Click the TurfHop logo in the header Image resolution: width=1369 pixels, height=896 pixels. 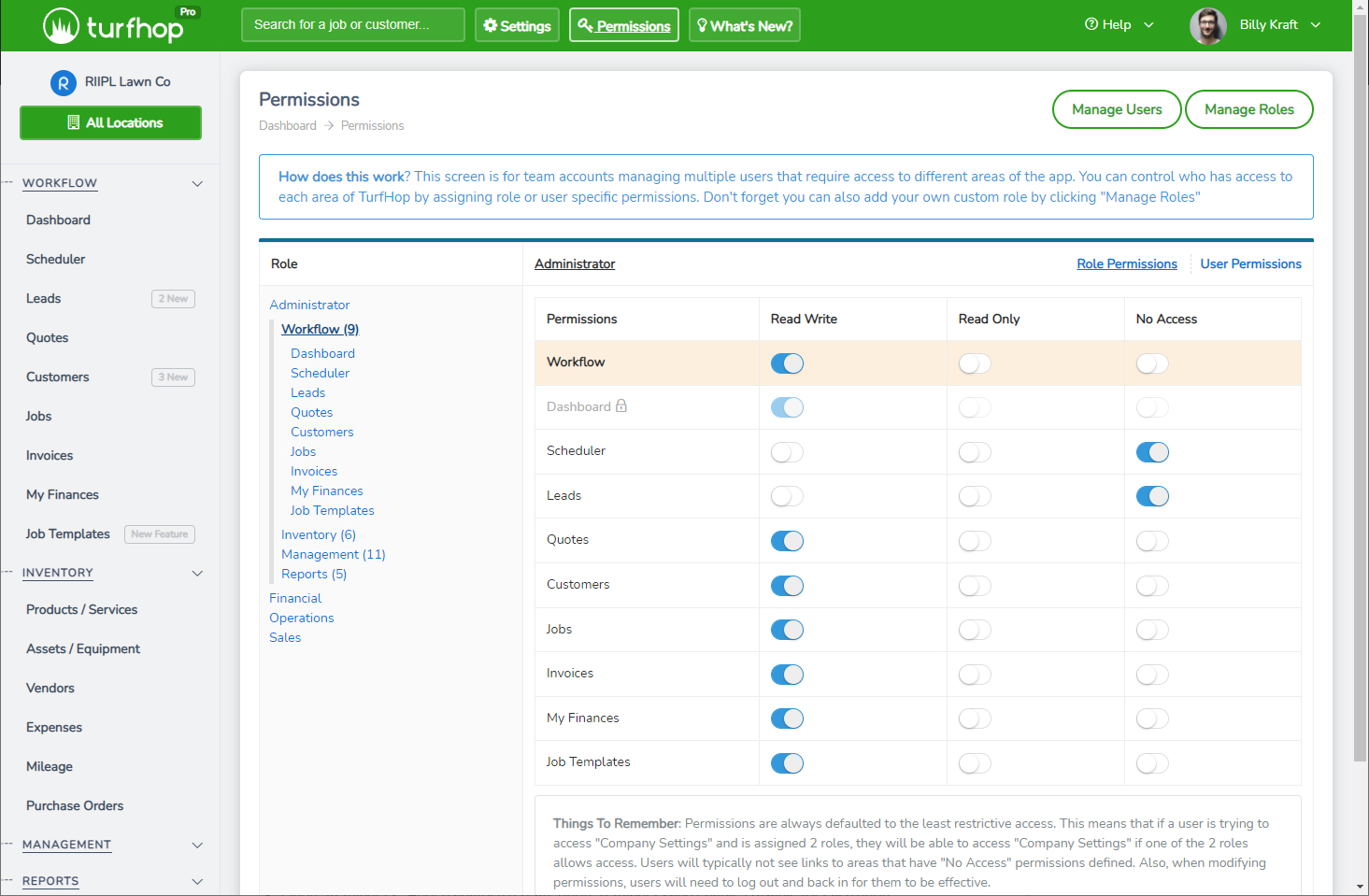click(107, 25)
